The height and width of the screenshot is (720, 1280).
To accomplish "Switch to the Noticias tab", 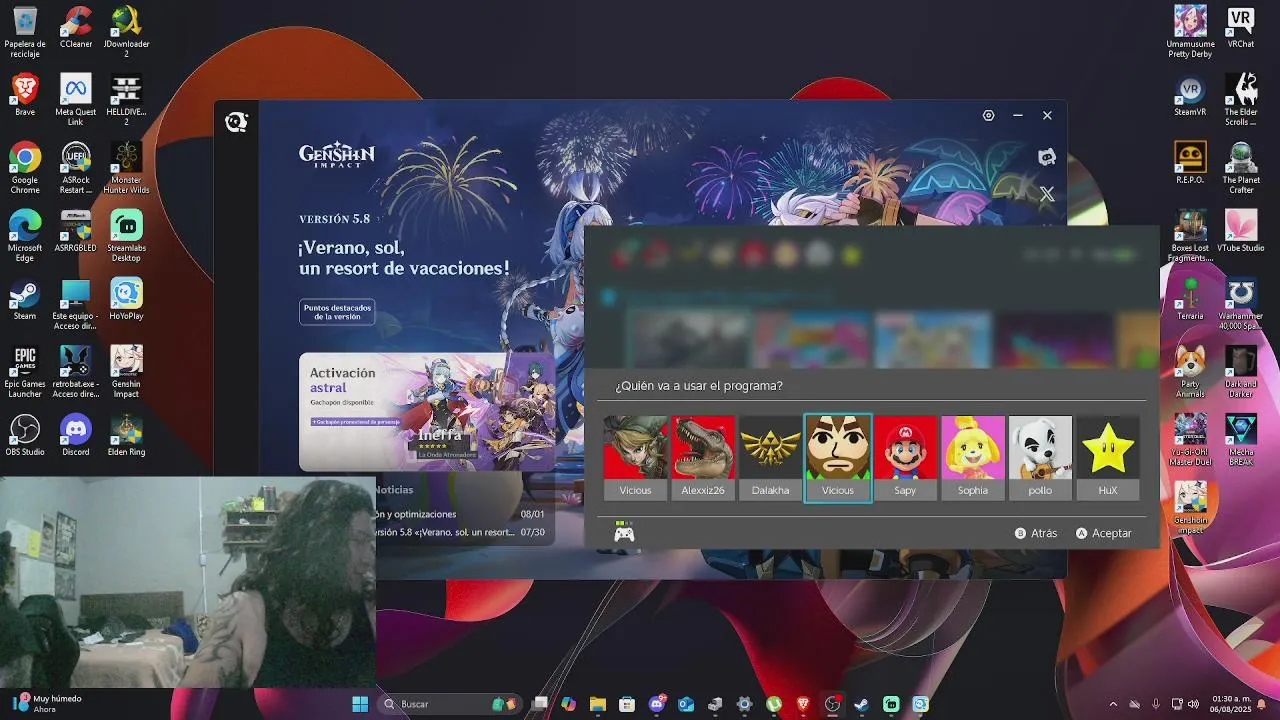I will pos(394,490).
